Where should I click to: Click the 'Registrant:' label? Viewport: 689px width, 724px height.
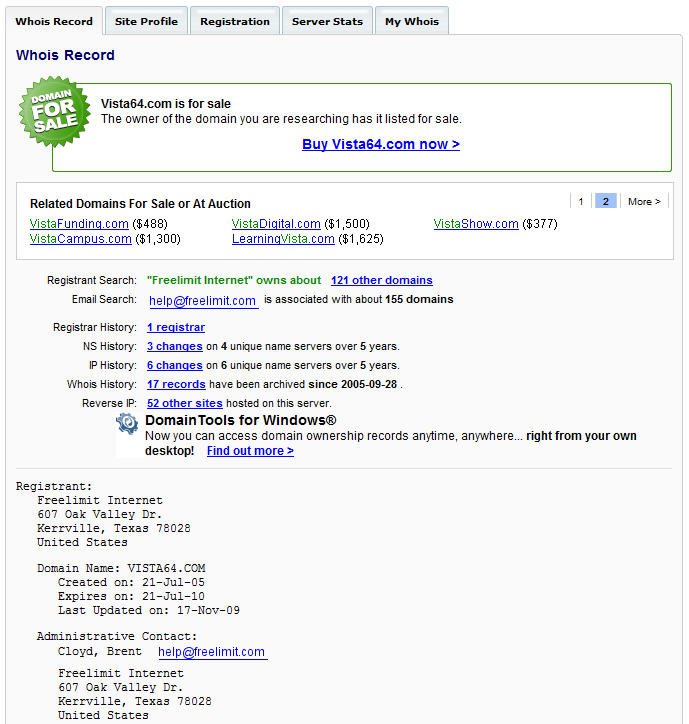pos(54,486)
